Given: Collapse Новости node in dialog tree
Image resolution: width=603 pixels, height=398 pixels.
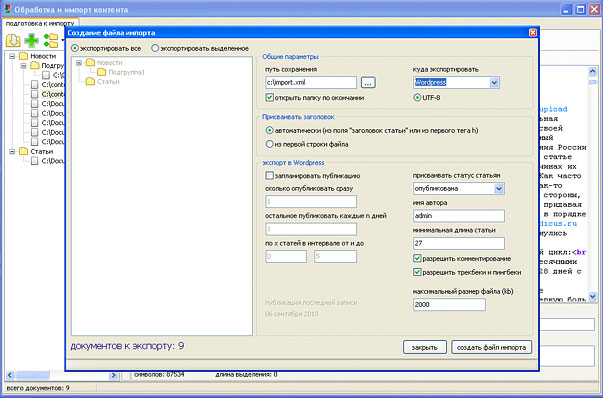Looking at the screenshot, I should pos(79,62).
